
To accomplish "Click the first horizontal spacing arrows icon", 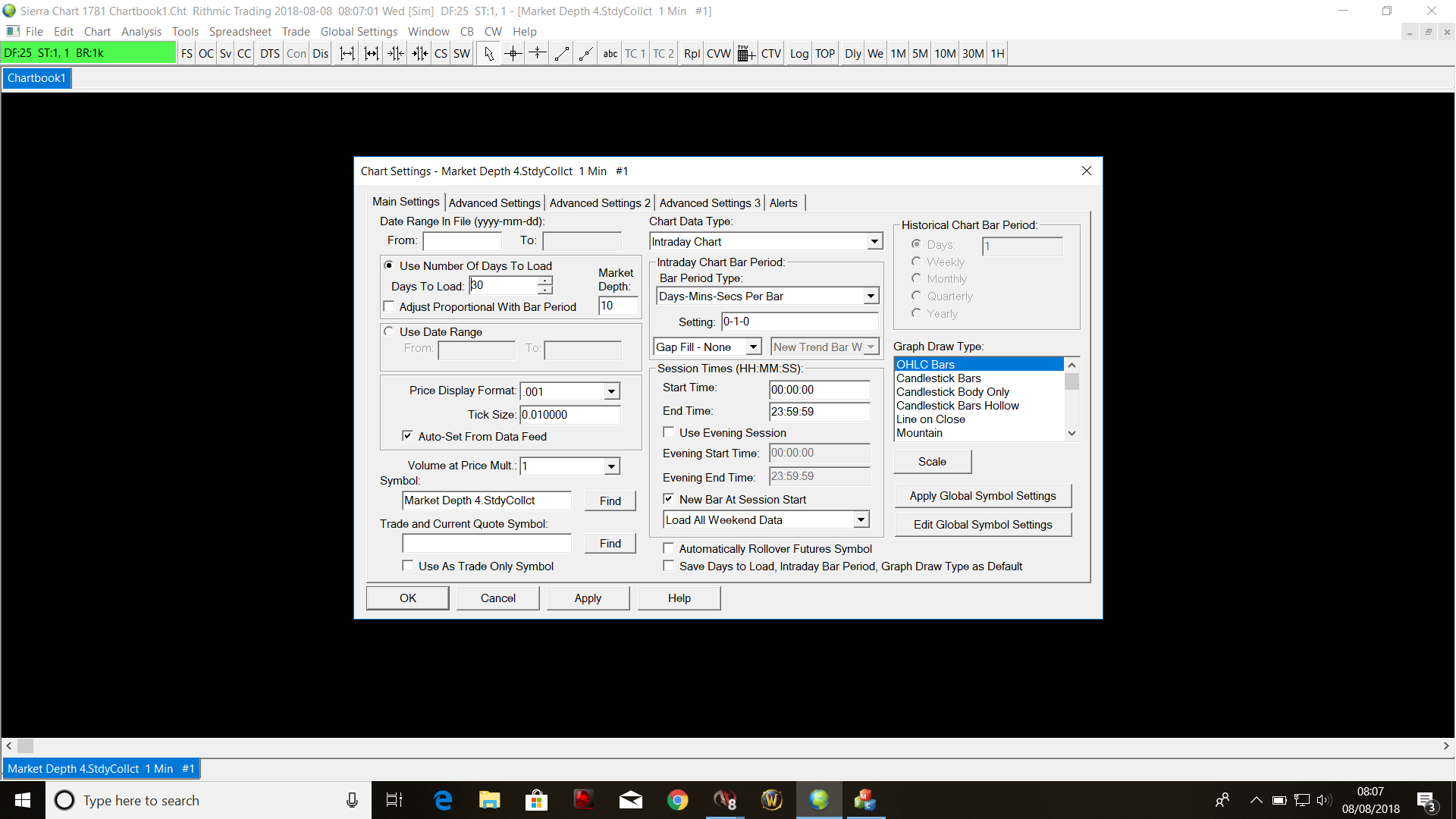I will click(x=347, y=53).
